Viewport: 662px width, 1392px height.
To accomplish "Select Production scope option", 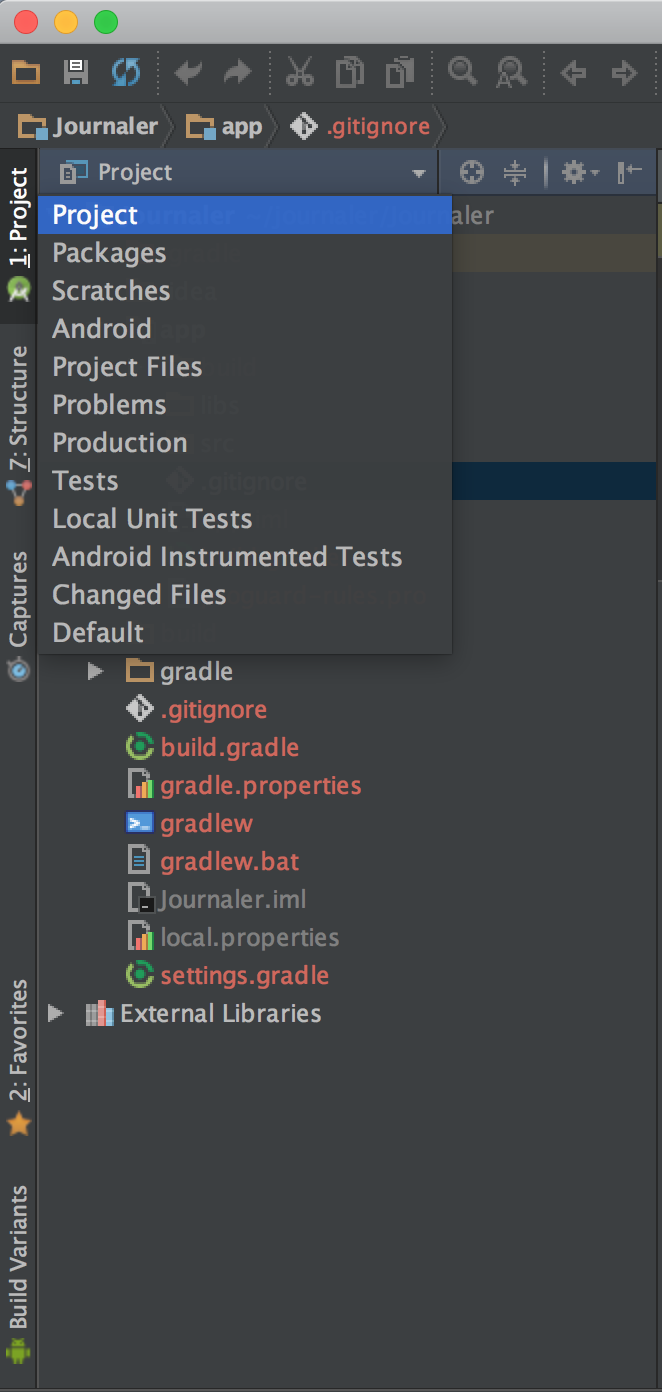I will click(245, 443).
